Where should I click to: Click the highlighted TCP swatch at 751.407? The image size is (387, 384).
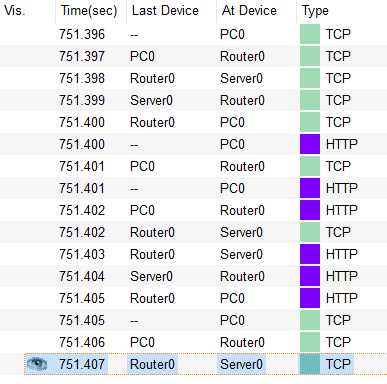pyautogui.click(x=310, y=364)
